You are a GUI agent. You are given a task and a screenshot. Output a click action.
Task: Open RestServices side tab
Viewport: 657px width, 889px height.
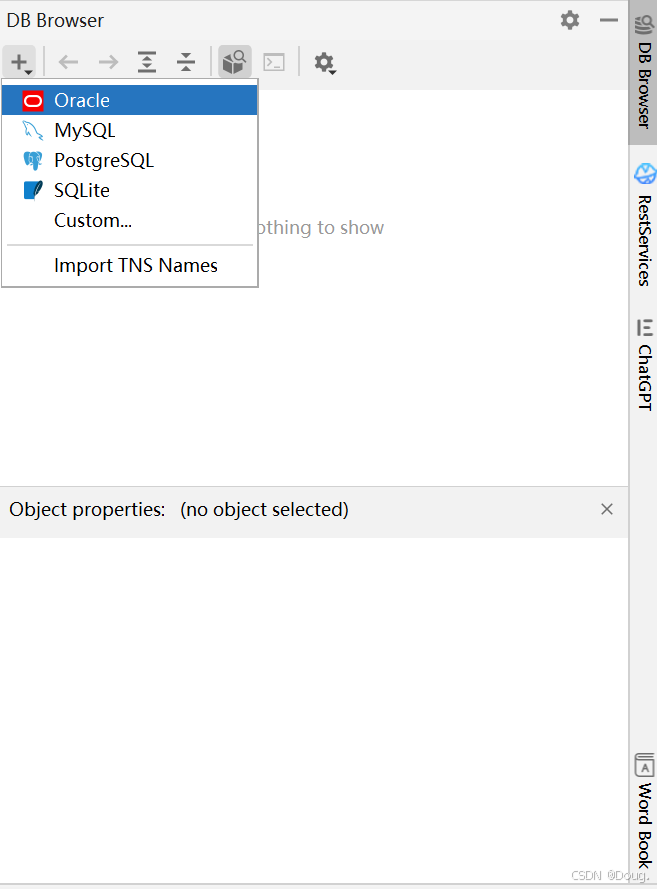point(643,225)
